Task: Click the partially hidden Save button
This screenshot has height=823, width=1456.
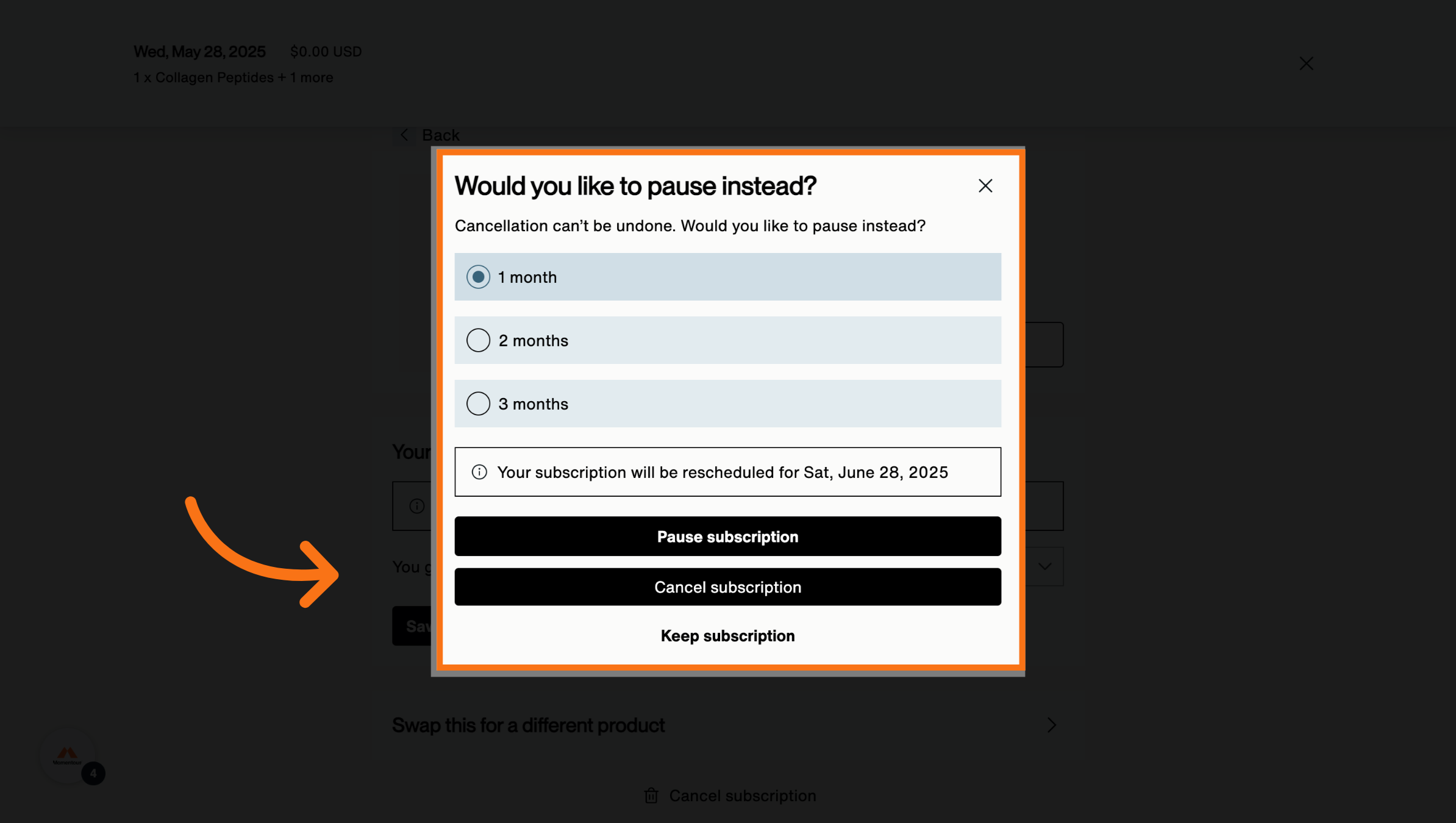Action: (x=412, y=626)
